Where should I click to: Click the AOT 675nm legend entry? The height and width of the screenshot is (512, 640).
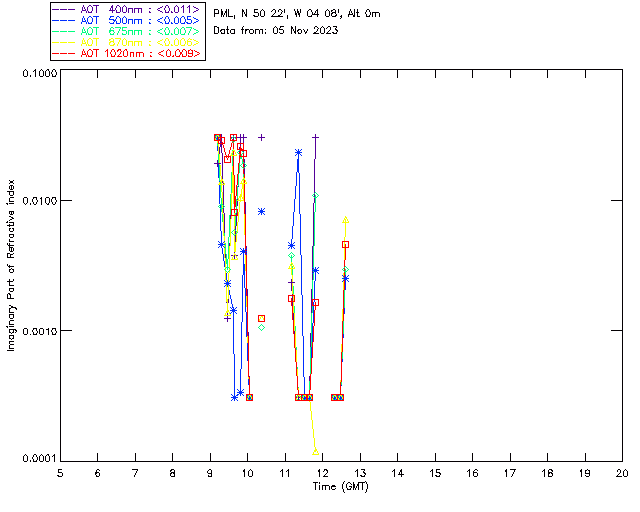point(127,31)
